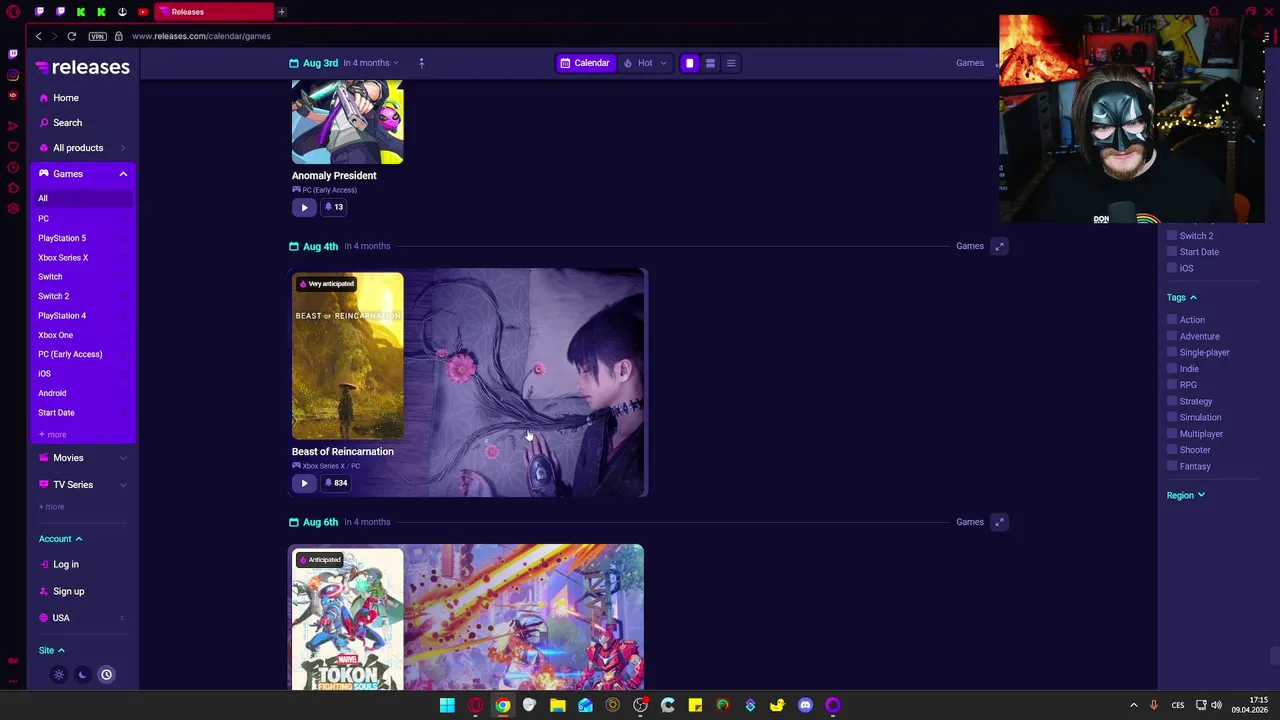The width and height of the screenshot is (1280, 720).
Task: Reload the page in browser
Action: (x=72, y=36)
